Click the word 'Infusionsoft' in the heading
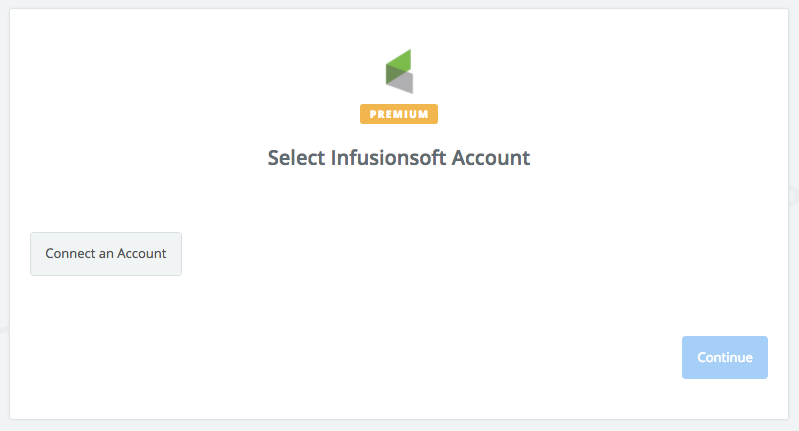The width and height of the screenshot is (799, 431). click(x=388, y=157)
